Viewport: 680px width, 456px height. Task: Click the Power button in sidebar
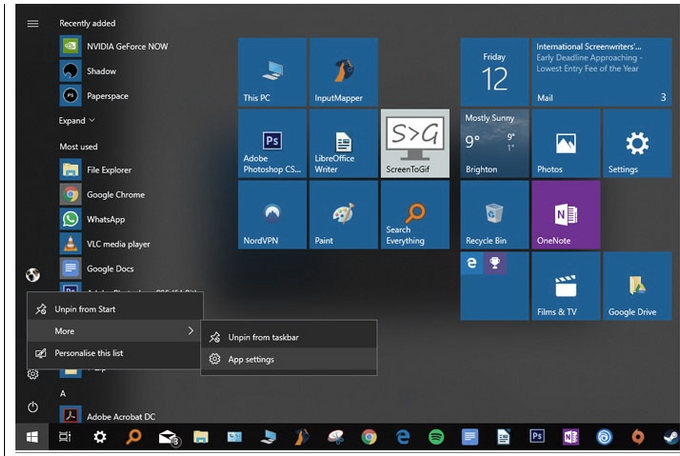pyautogui.click(x=33, y=407)
